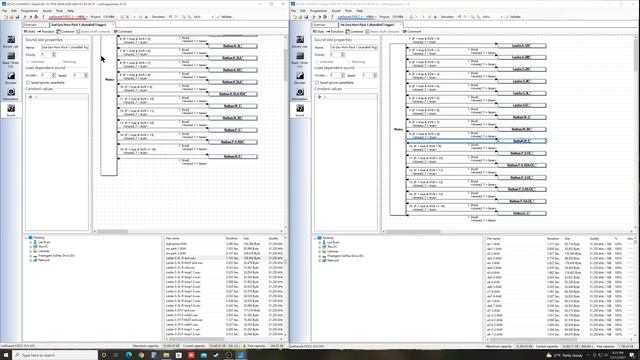The height and width of the screenshot is (360, 640).
Task: Toggle Speed ignores speedtable in left window
Action: click(28, 82)
